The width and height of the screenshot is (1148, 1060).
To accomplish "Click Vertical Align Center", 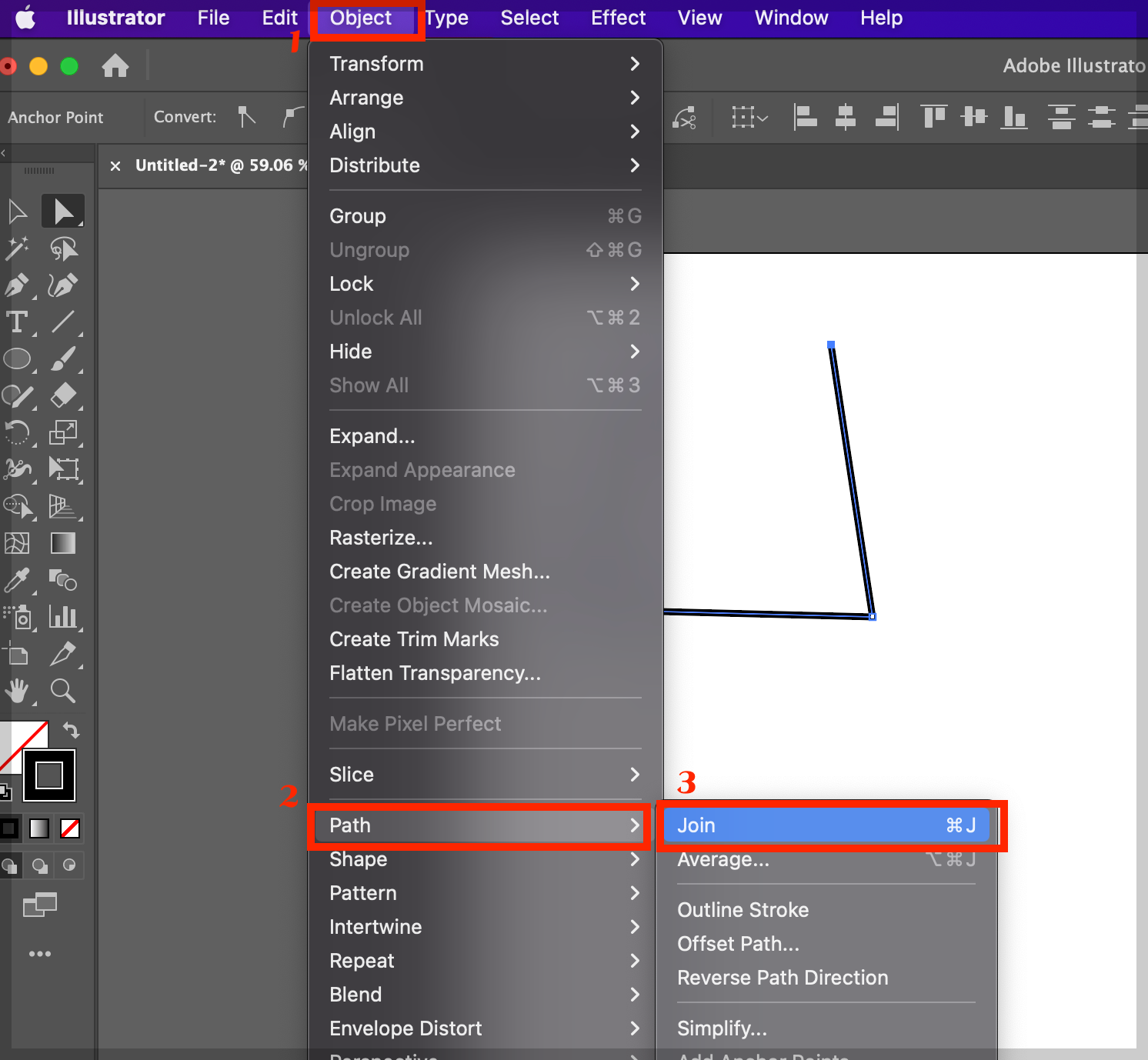I will (974, 117).
